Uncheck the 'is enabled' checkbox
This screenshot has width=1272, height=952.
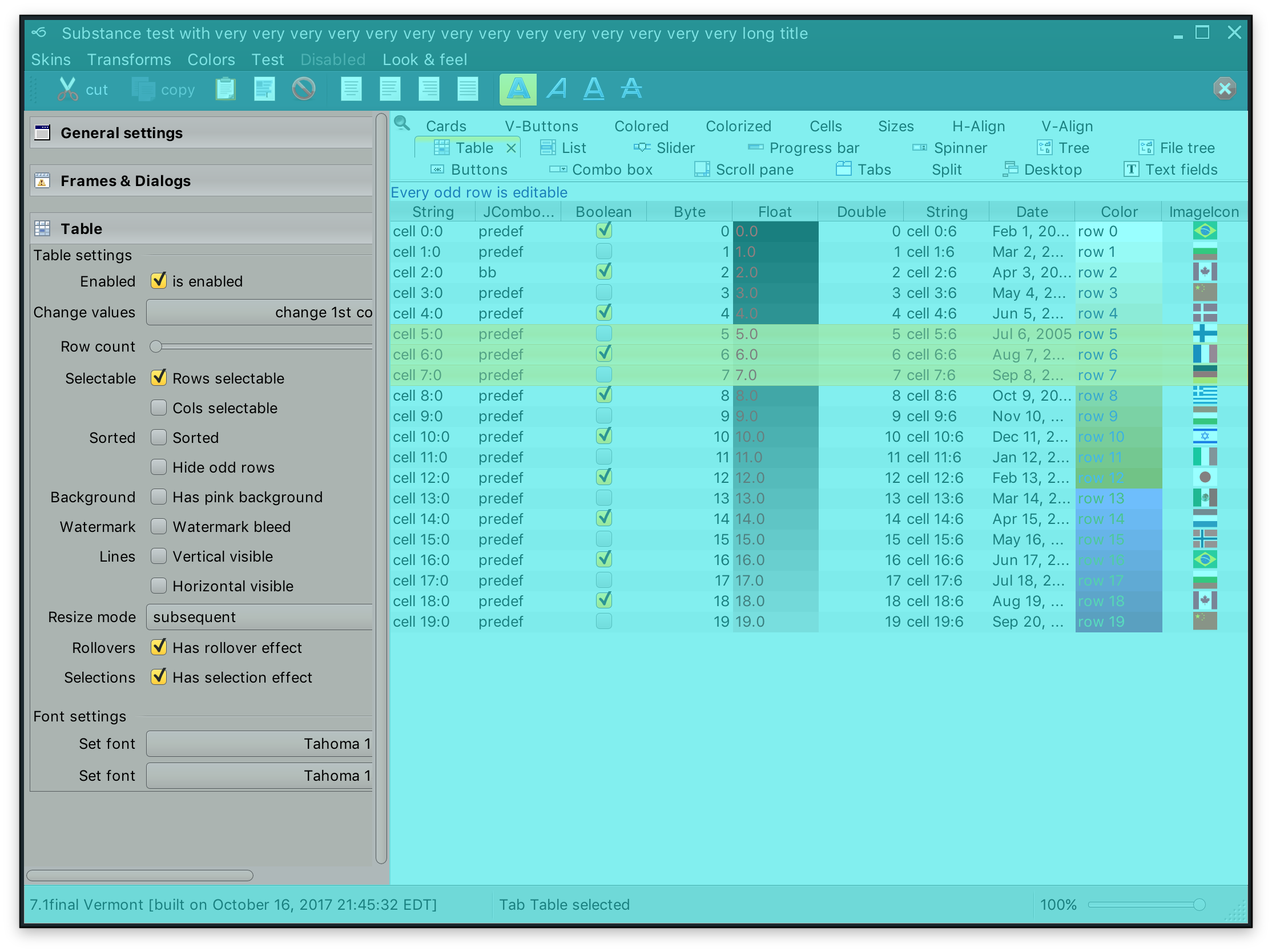click(159, 281)
